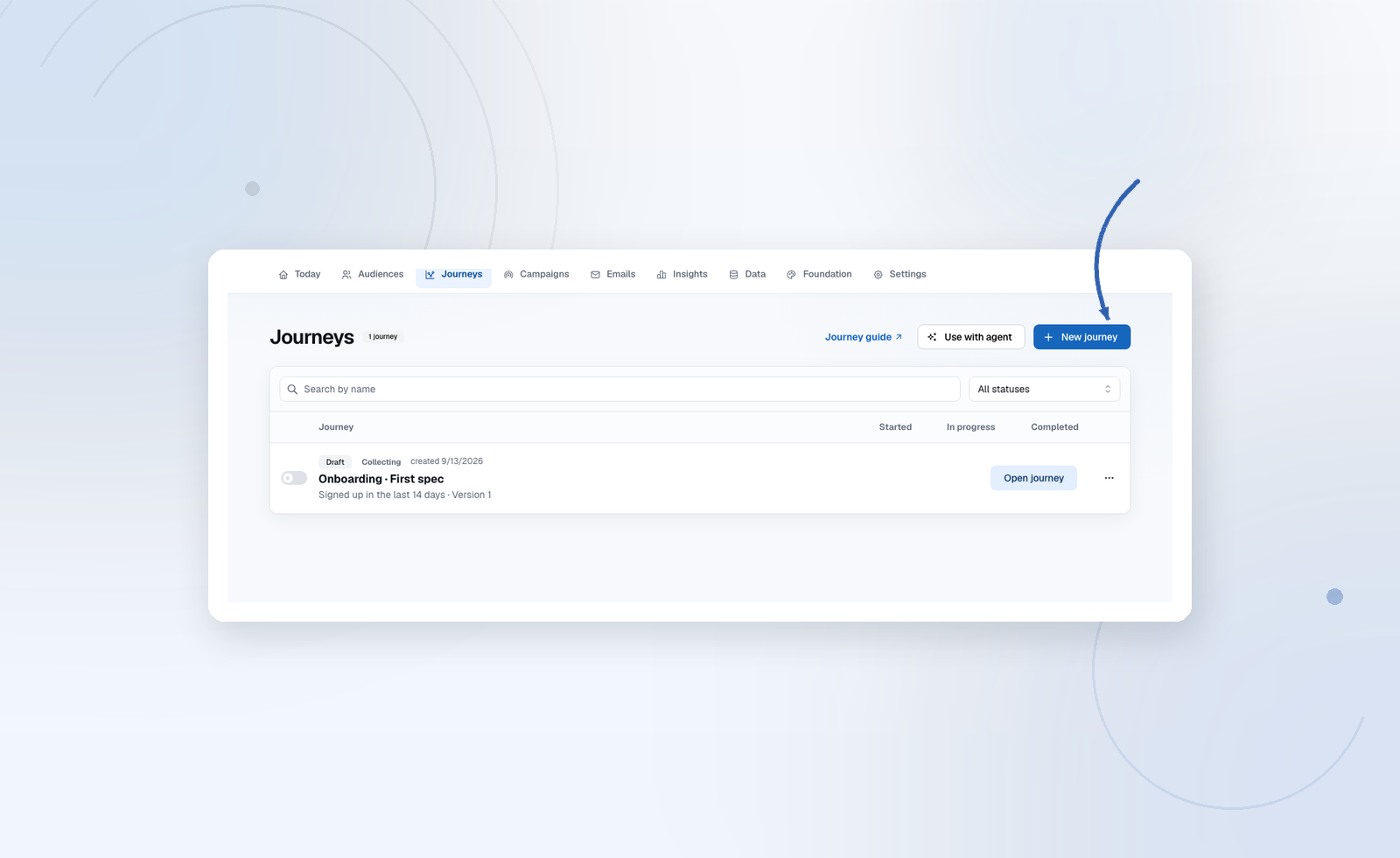The image size is (1400, 858).
Task: Open the All statuses dropdown
Action: coord(1044,389)
